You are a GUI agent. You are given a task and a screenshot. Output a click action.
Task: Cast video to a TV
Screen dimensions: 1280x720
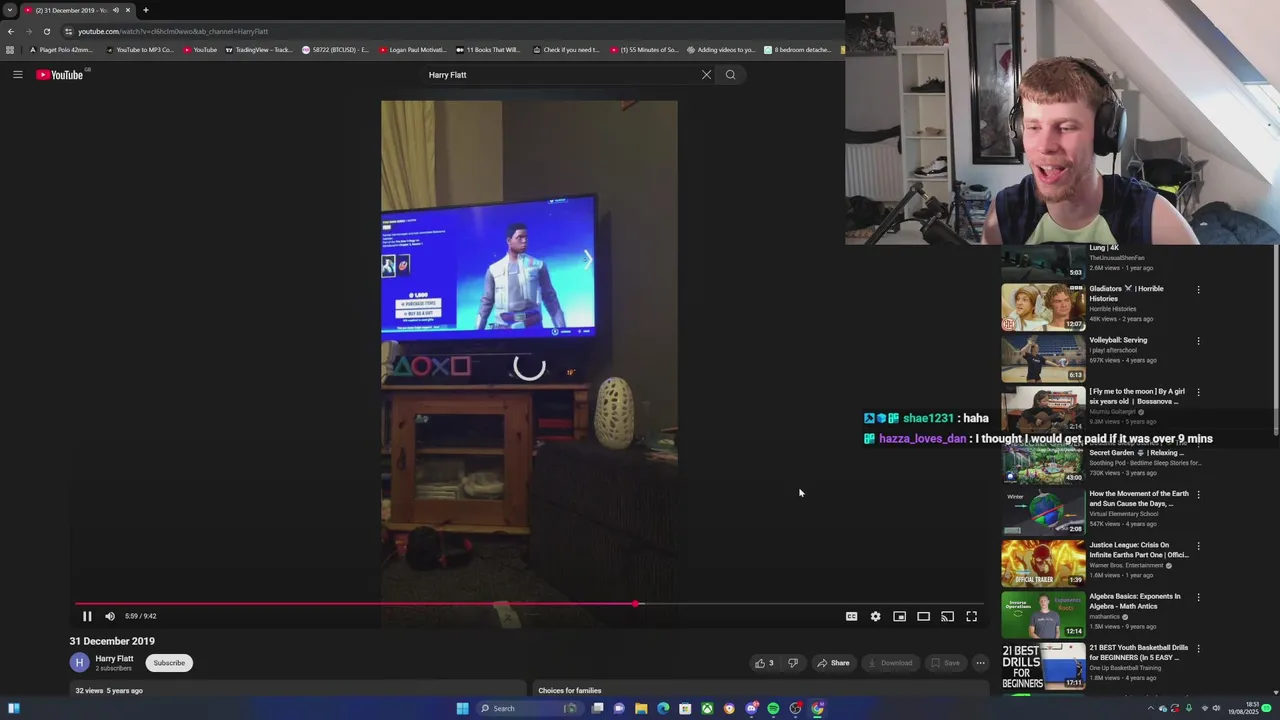click(948, 616)
